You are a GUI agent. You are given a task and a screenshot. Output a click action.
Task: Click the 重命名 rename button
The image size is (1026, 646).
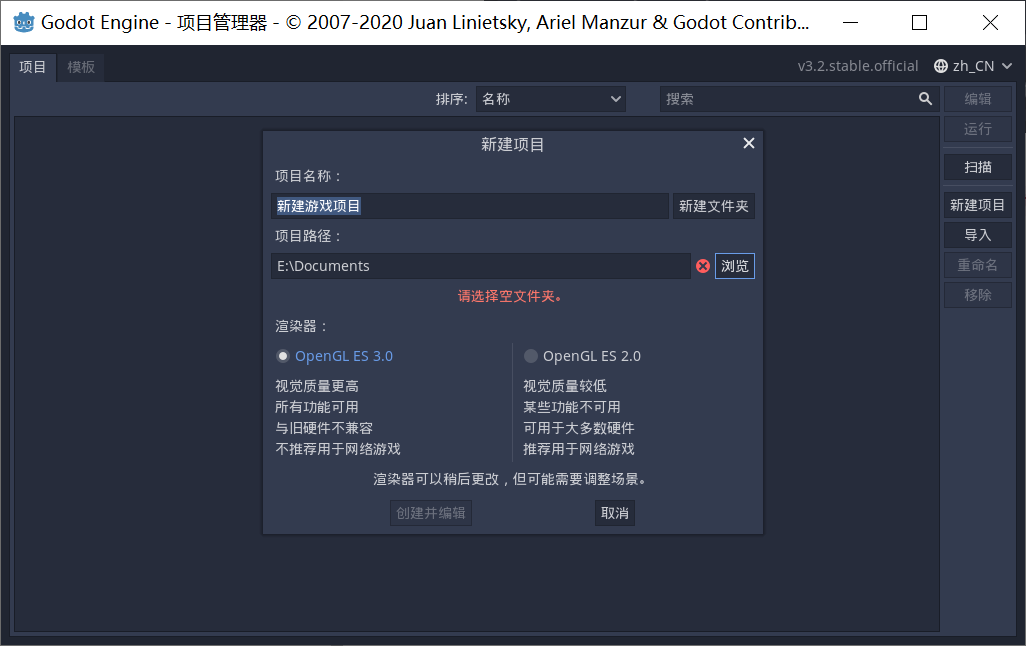pos(978,265)
